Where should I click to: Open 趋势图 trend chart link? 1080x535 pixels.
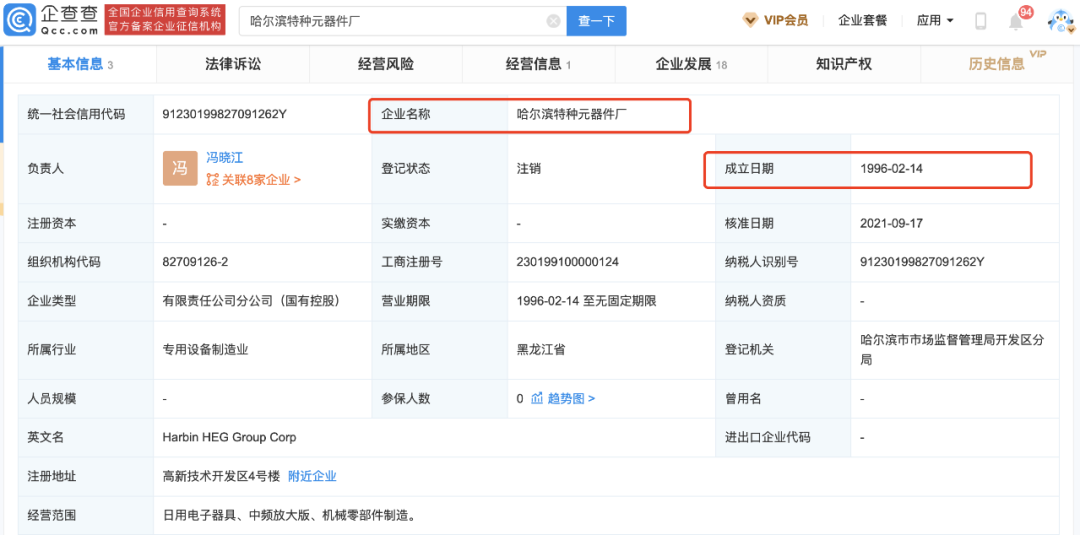tap(571, 399)
